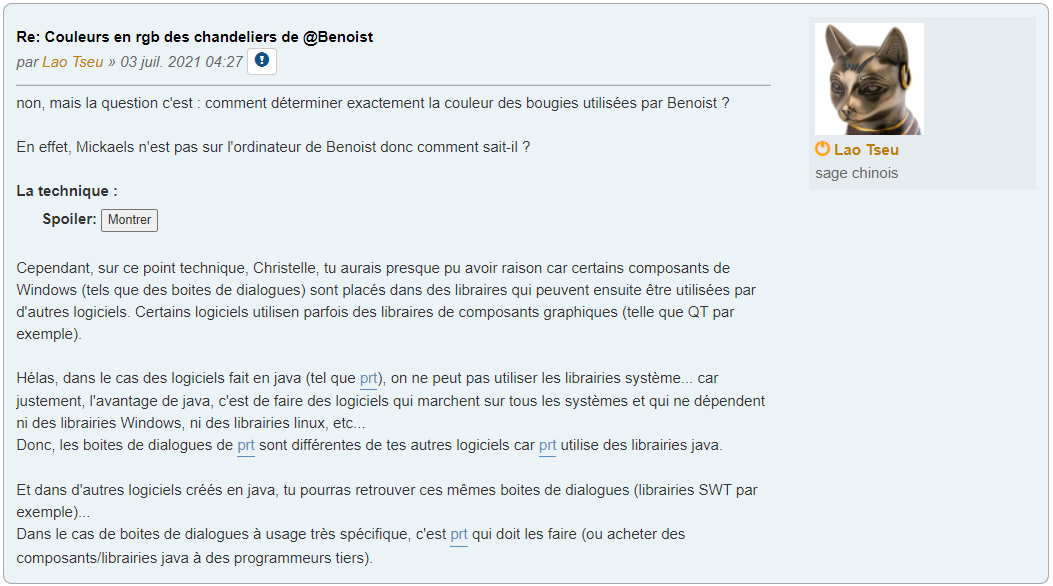
Task: Click the report post exclamation icon
Action: click(x=262, y=61)
